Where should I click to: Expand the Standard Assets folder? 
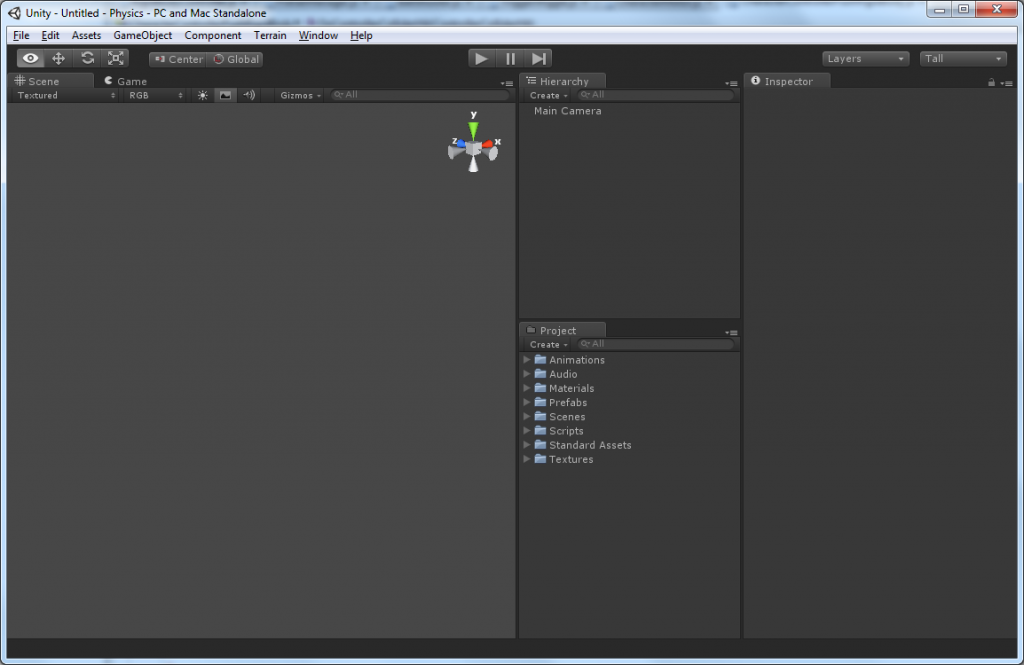pos(527,445)
